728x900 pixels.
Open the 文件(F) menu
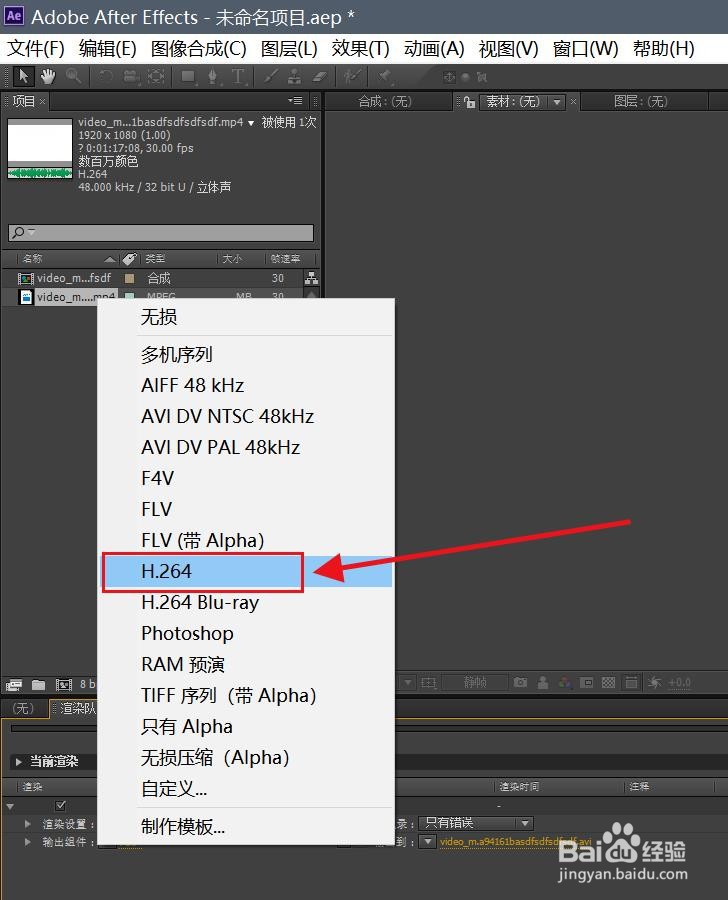pyautogui.click(x=36, y=49)
